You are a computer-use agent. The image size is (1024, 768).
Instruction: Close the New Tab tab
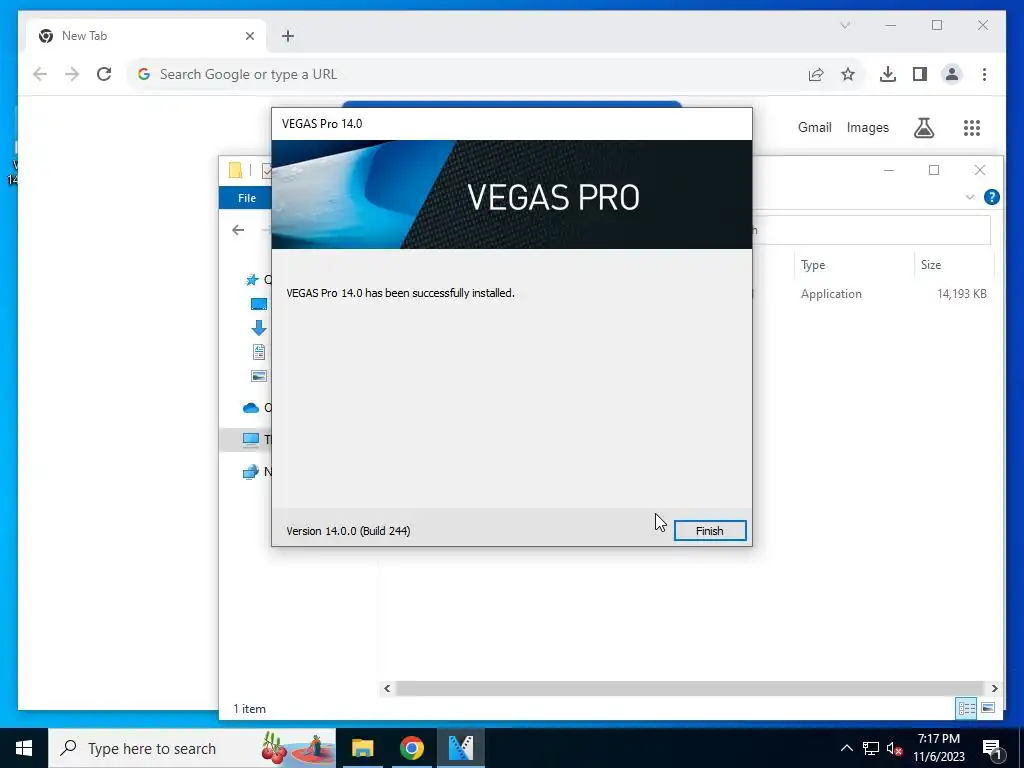249,36
